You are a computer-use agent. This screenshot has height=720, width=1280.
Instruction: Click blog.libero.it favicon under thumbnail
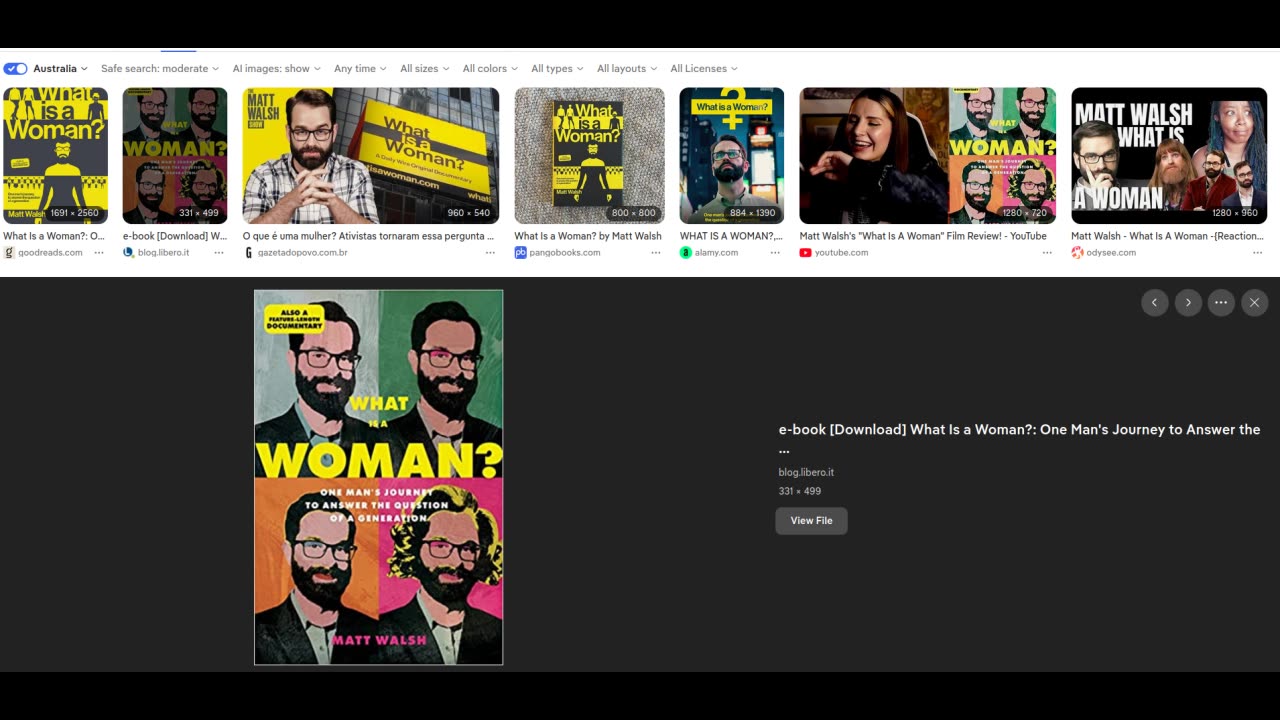click(x=129, y=253)
